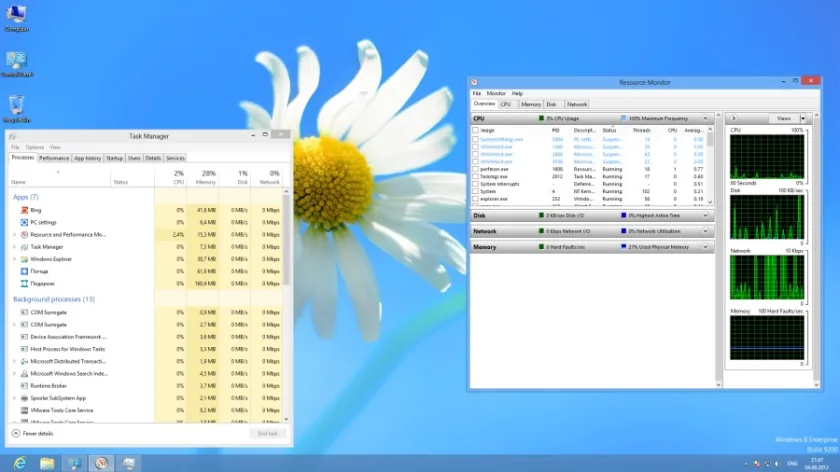The height and width of the screenshot is (472, 840).
Task: Toggle the Image select-all checkbox
Action: [x=475, y=130]
